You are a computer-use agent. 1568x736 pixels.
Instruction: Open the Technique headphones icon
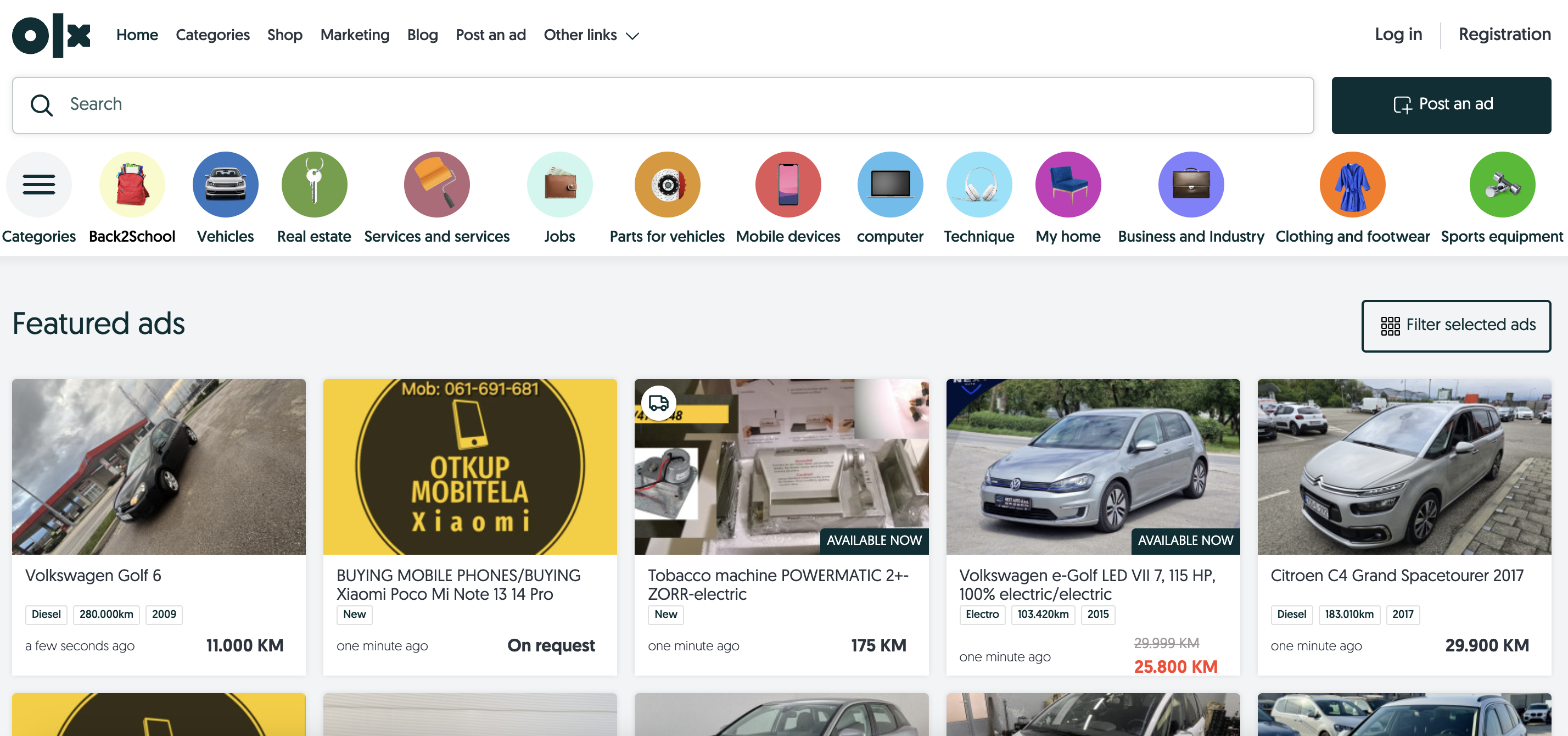979,185
